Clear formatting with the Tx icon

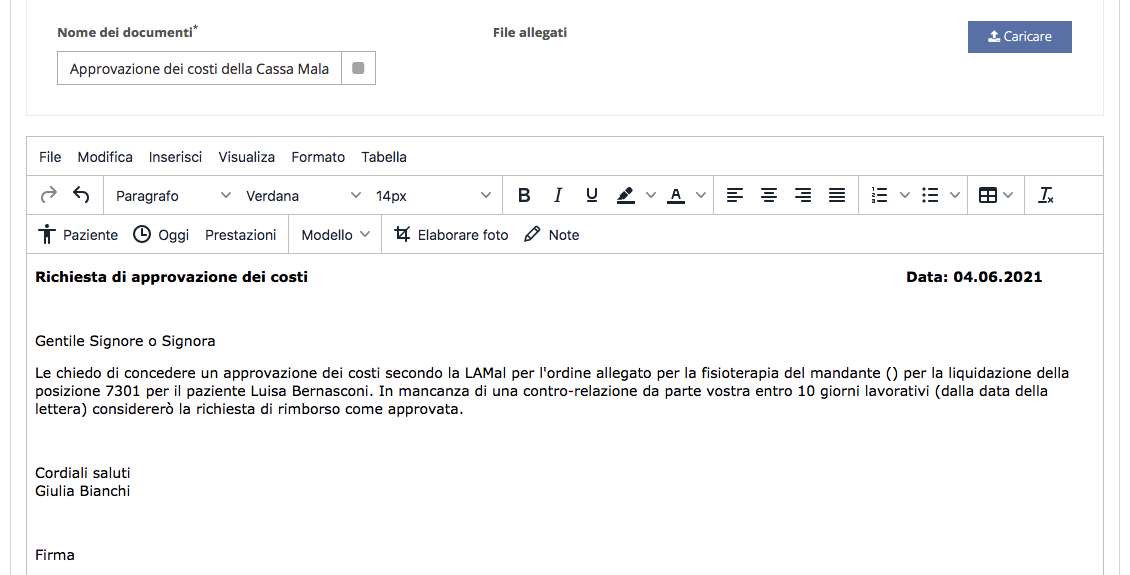tap(1046, 195)
